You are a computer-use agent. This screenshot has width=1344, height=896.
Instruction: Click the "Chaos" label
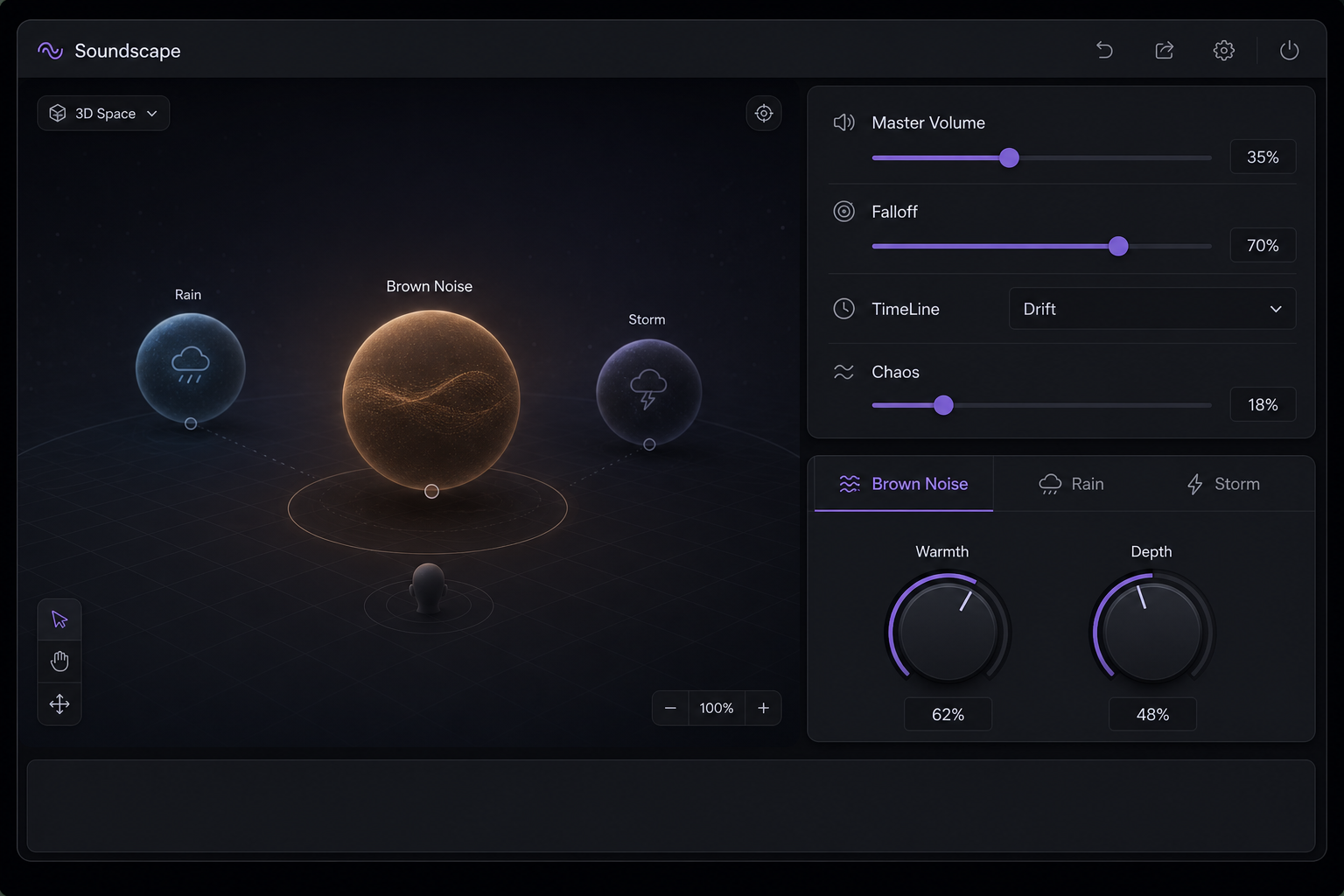point(895,372)
